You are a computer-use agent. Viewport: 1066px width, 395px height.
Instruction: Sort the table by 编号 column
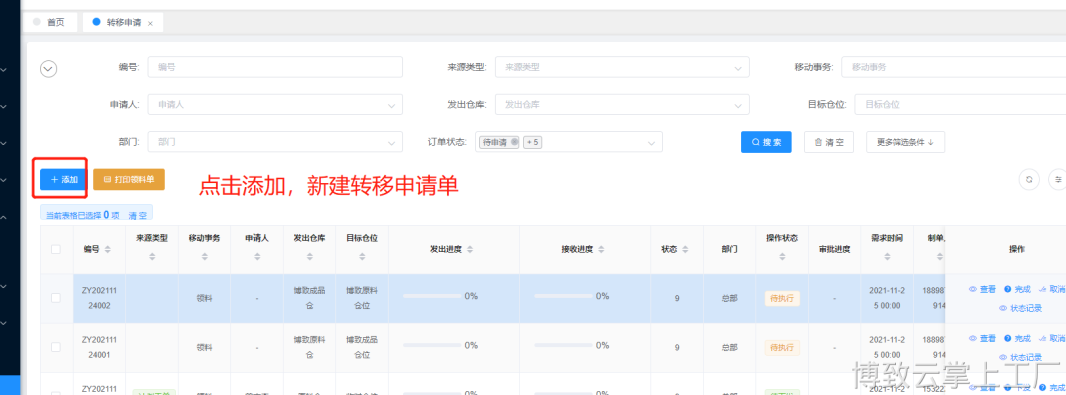click(x=107, y=250)
